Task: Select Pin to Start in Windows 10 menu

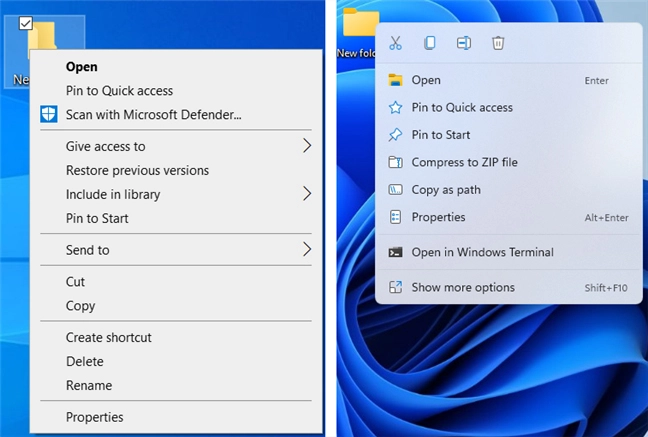Action: coord(176,218)
